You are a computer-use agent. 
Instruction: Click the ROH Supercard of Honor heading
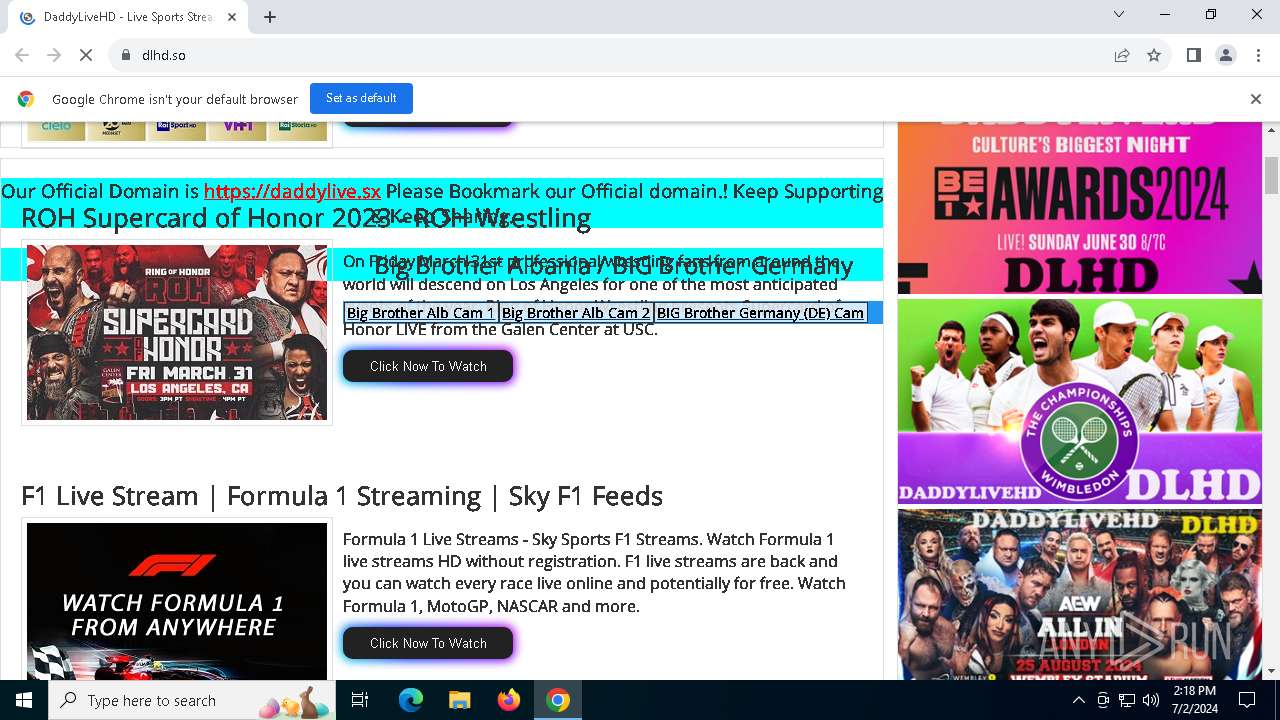pyautogui.click(x=306, y=218)
